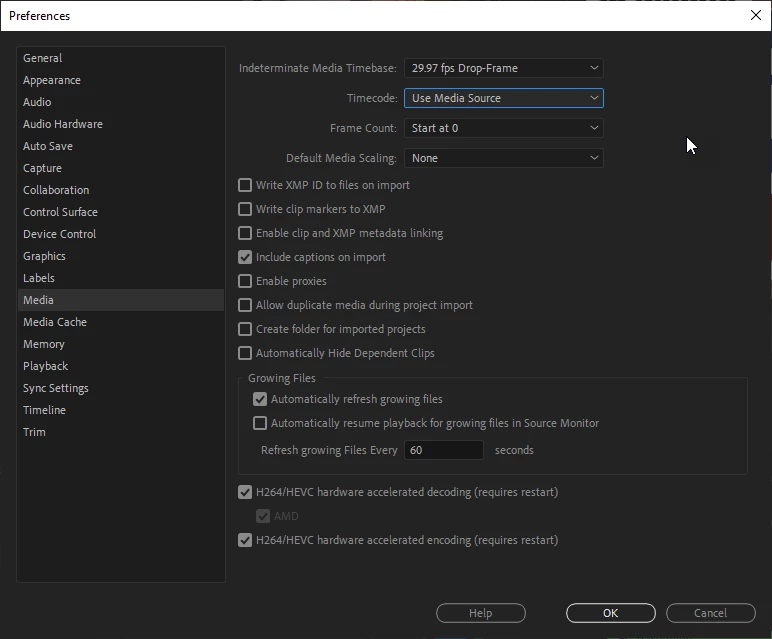The width and height of the screenshot is (772, 639).
Task: Disable H264/HEVC hardware accelerated decoding
Action: click(x=245, y=492)
